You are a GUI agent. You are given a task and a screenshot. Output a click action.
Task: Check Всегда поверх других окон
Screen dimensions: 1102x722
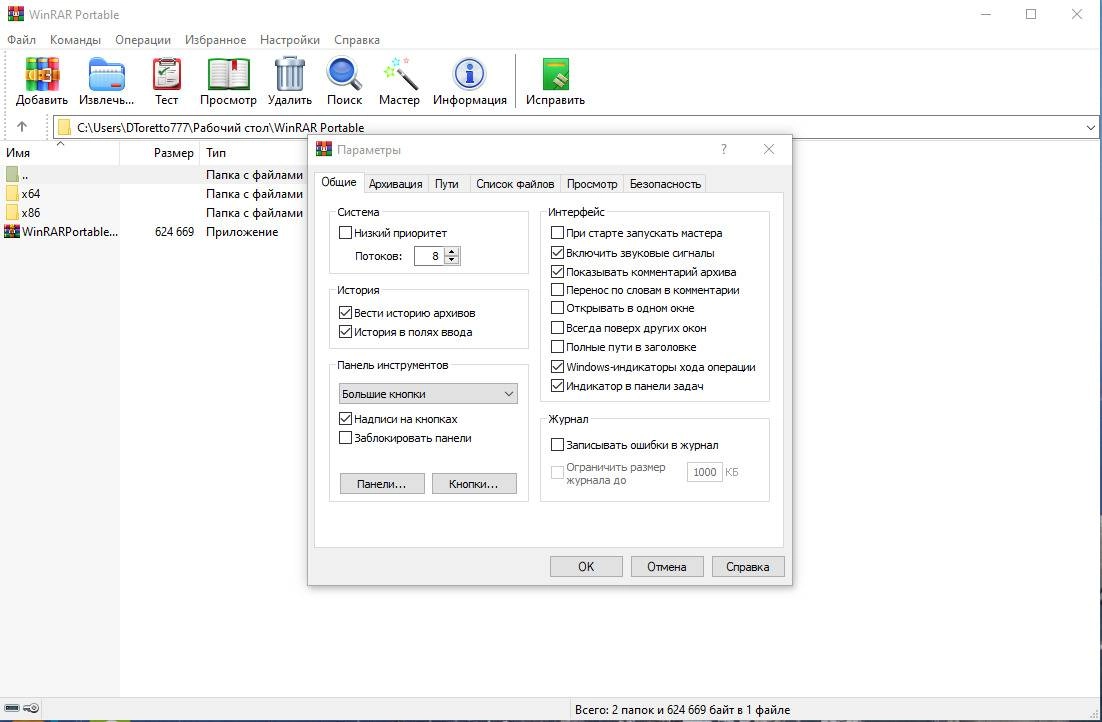(x=557, y=328)
